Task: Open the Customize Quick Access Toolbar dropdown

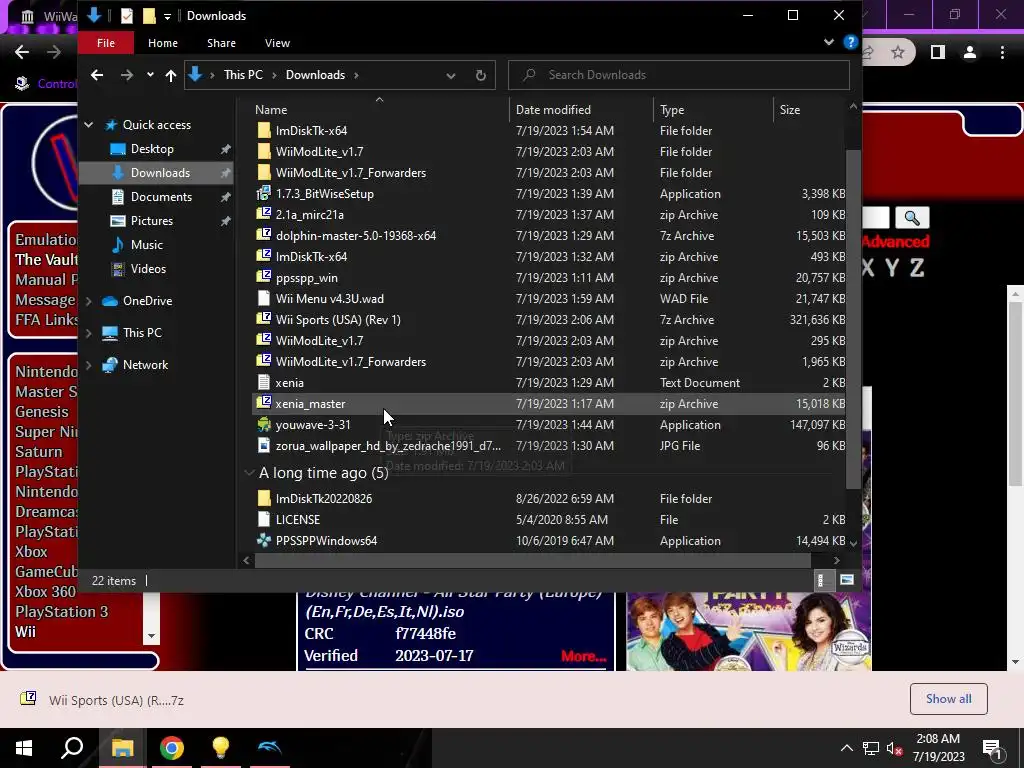Action: point(167,16)
